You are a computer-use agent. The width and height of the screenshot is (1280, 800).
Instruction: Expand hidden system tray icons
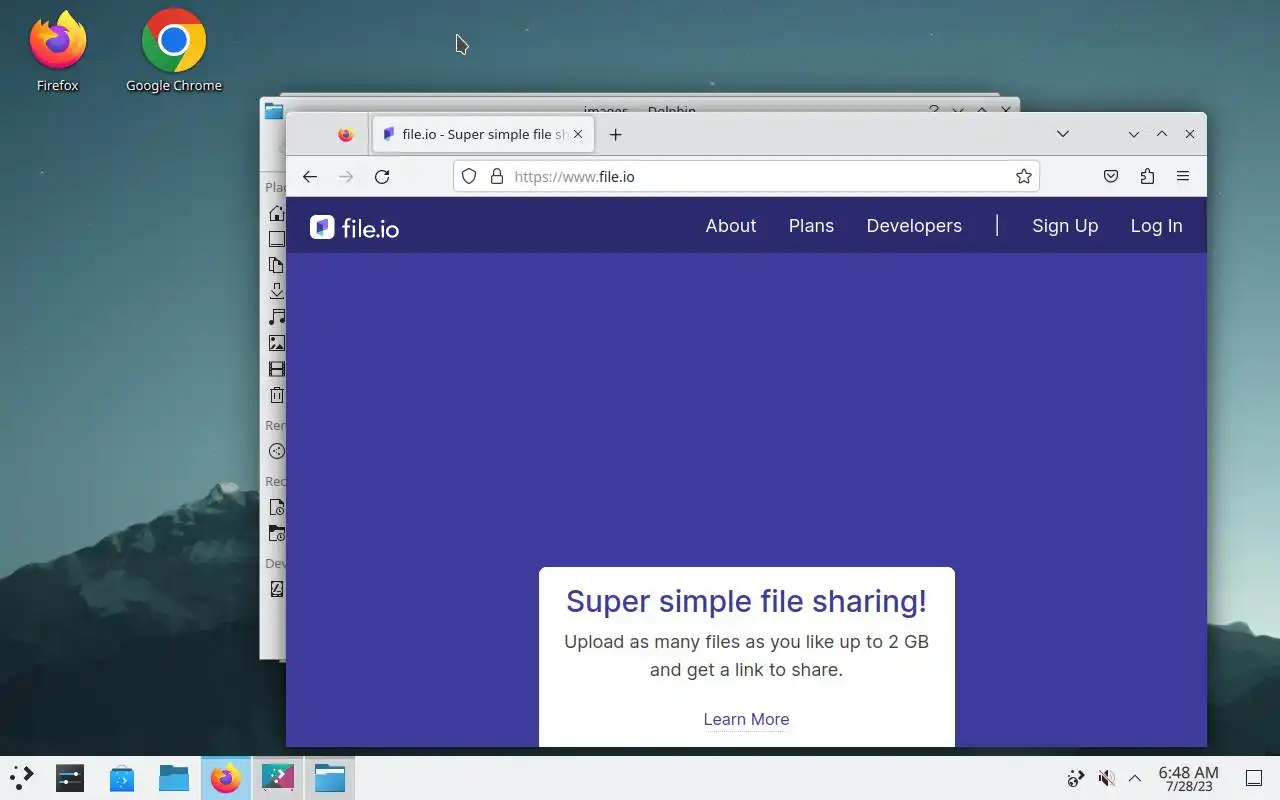[x=1135, y=778]
